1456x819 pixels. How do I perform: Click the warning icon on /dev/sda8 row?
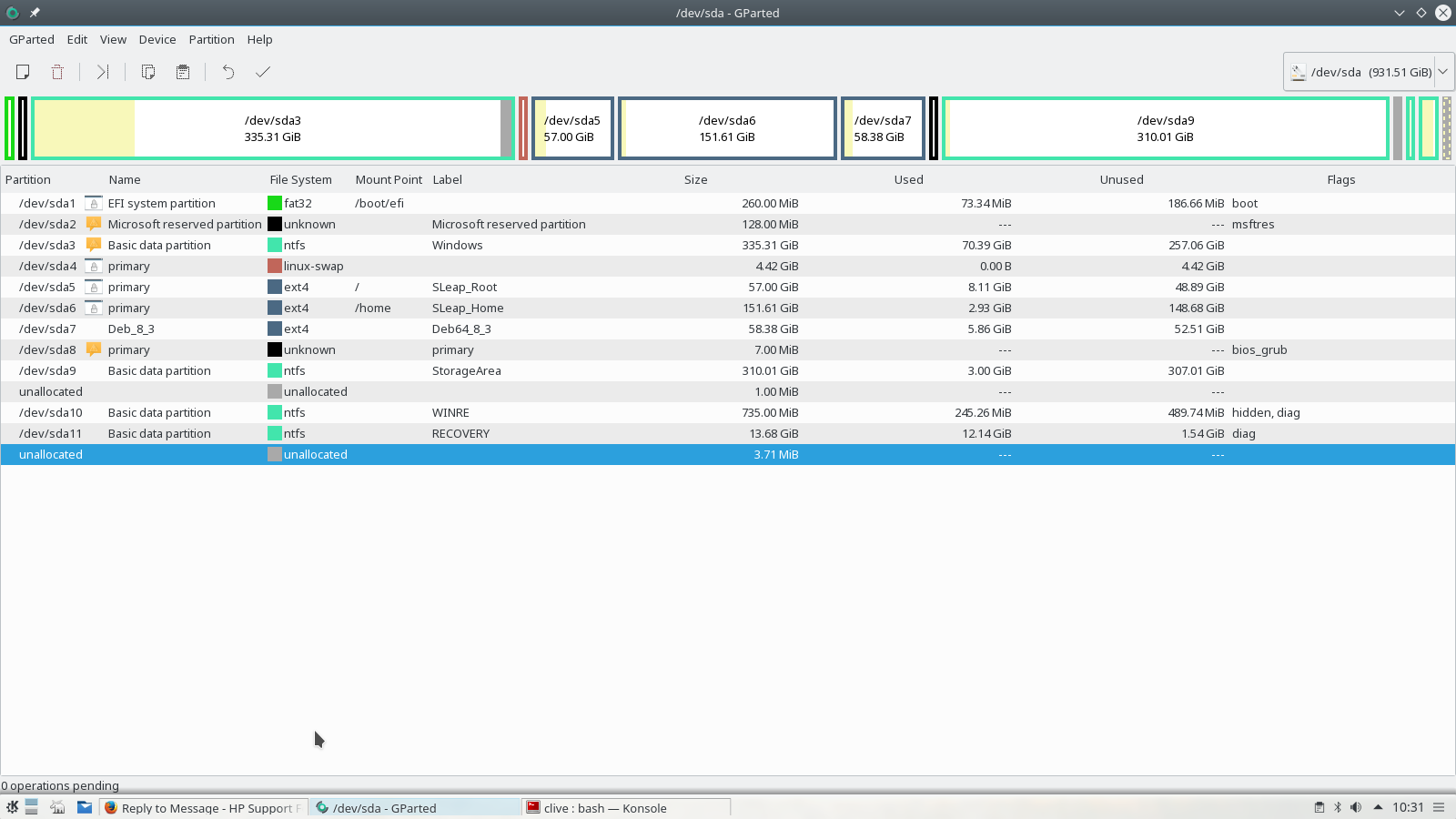click(93, 349)
